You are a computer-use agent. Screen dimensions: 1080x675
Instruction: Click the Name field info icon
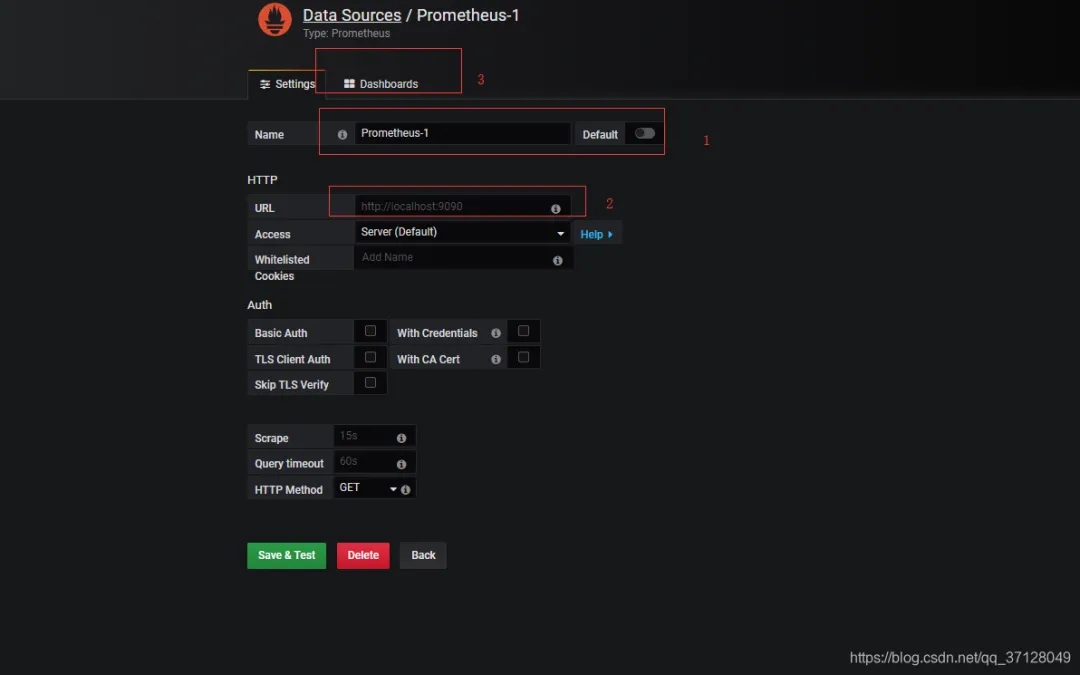(x=342, y=135)
